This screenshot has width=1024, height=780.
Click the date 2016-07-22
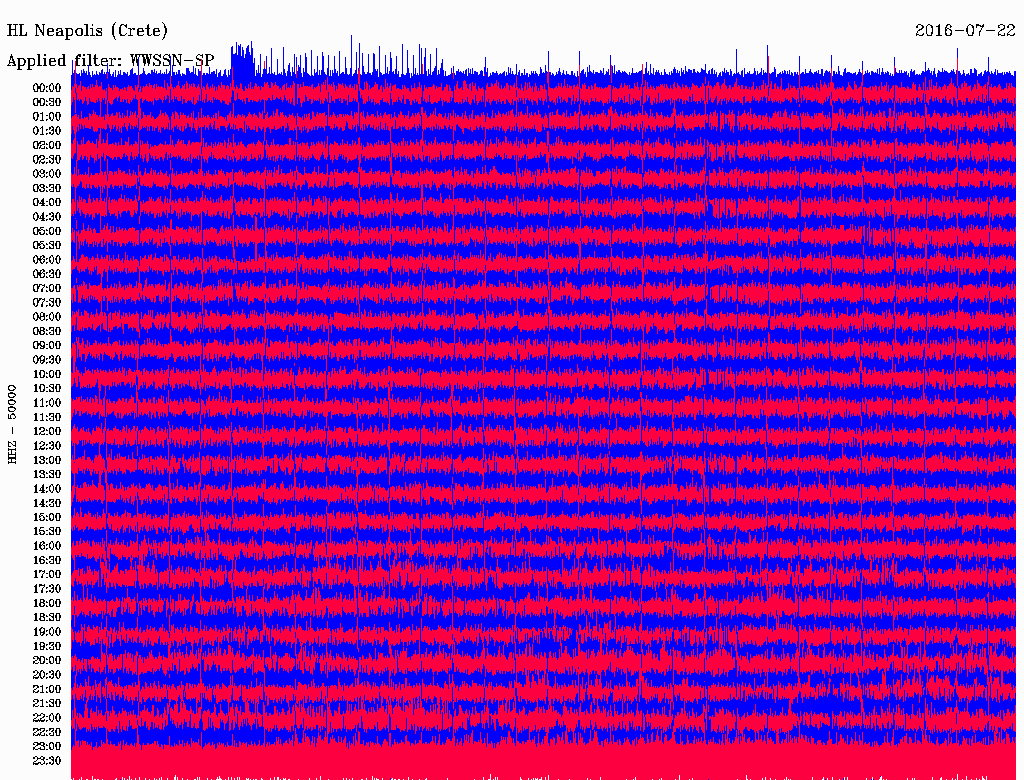[965, 31]
